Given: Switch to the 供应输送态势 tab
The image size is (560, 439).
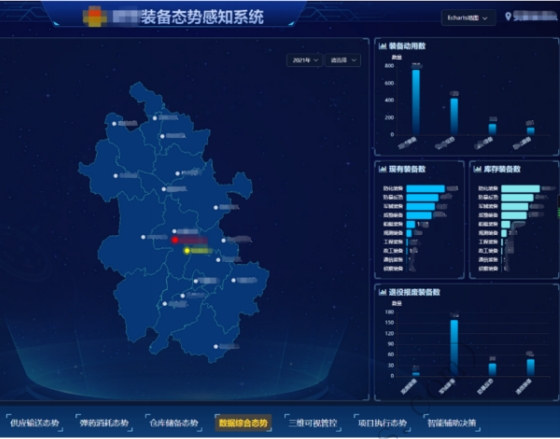Looking at the screenshot, I should click(x=34, y=423).
